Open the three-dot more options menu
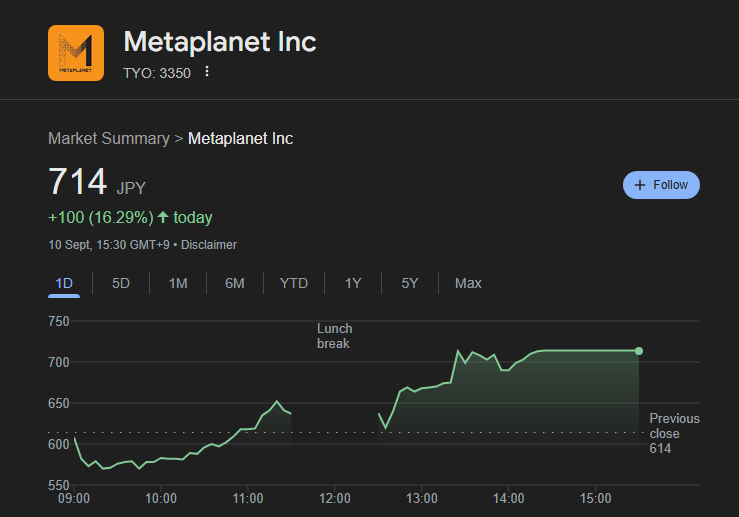The height and width of the screenshot is (517, 739). [x=207, y=72]
